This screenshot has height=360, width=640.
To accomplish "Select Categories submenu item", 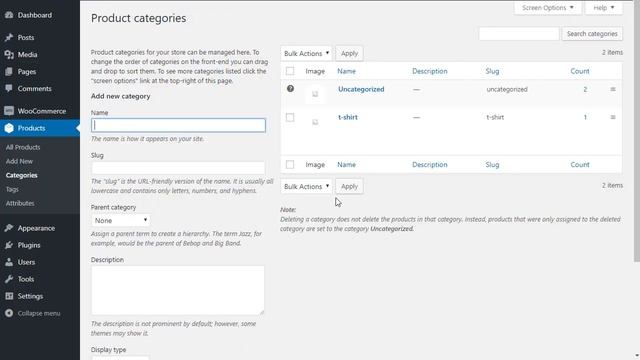I will (x=22, y=175).
